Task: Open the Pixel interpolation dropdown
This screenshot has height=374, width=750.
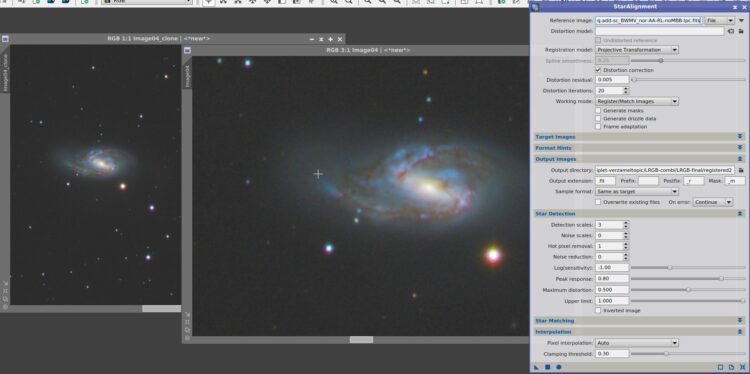Action: [x=637, y=343]
